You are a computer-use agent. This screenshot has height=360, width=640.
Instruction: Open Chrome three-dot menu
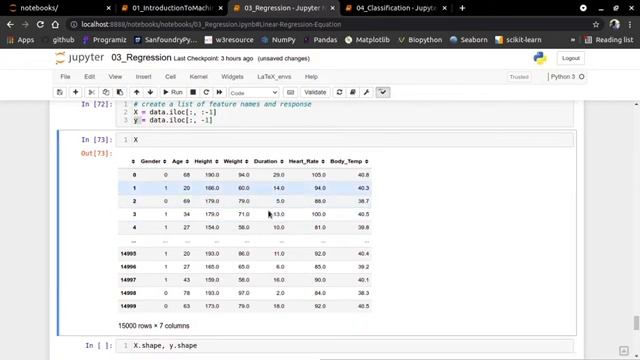(x=630, y=24)
